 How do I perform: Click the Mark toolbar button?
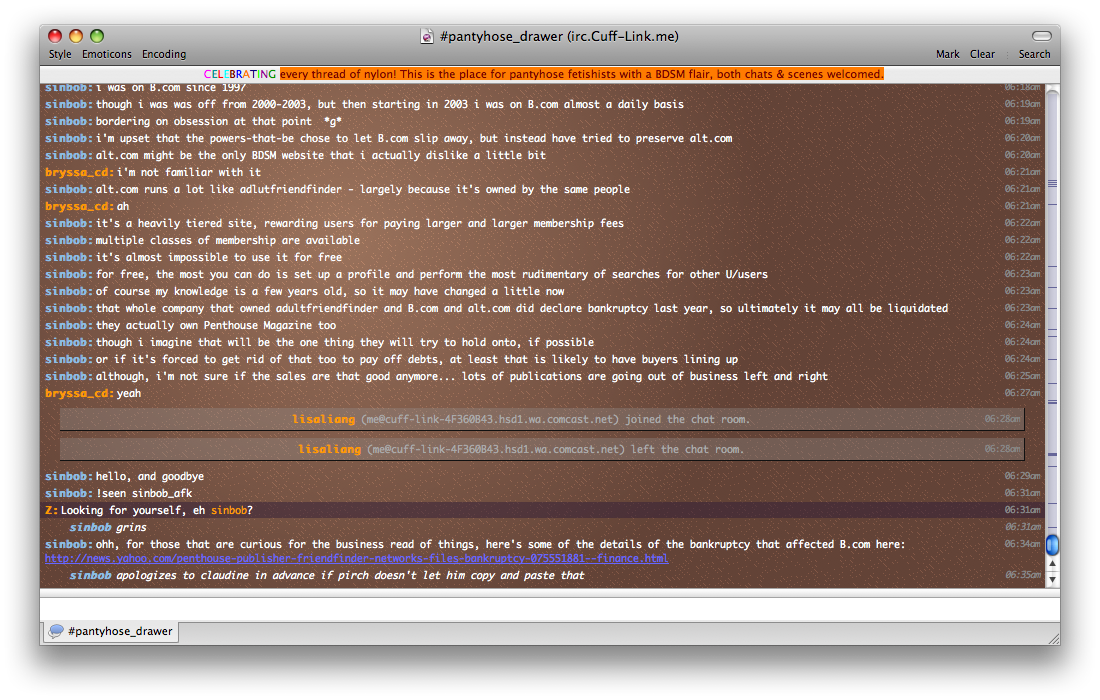pos(947,54)
